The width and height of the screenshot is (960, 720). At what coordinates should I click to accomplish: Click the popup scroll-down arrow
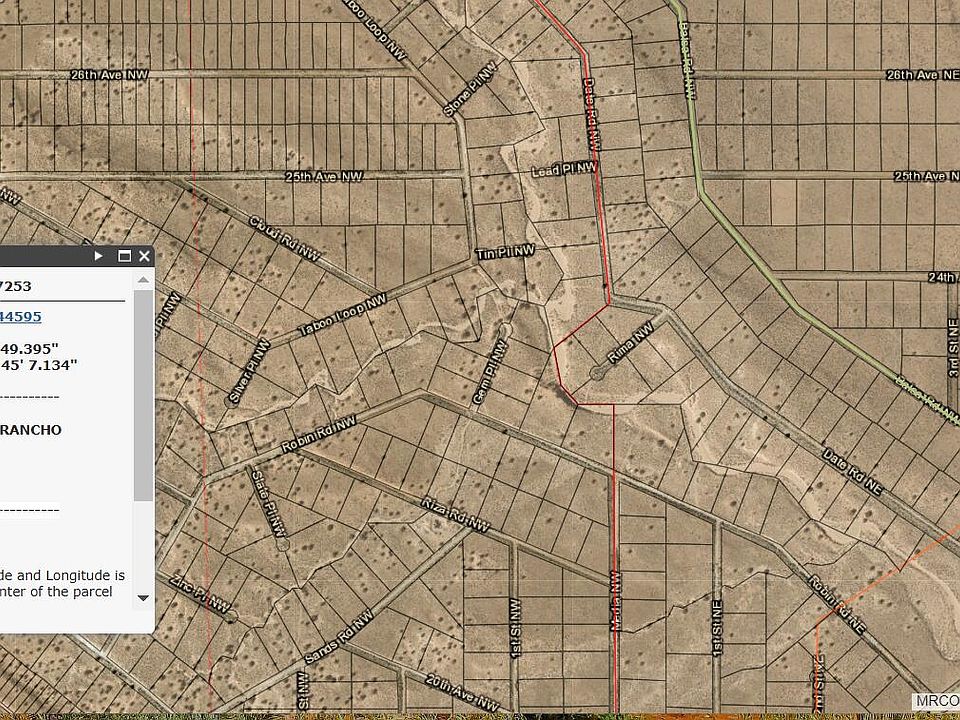[143, 598]
